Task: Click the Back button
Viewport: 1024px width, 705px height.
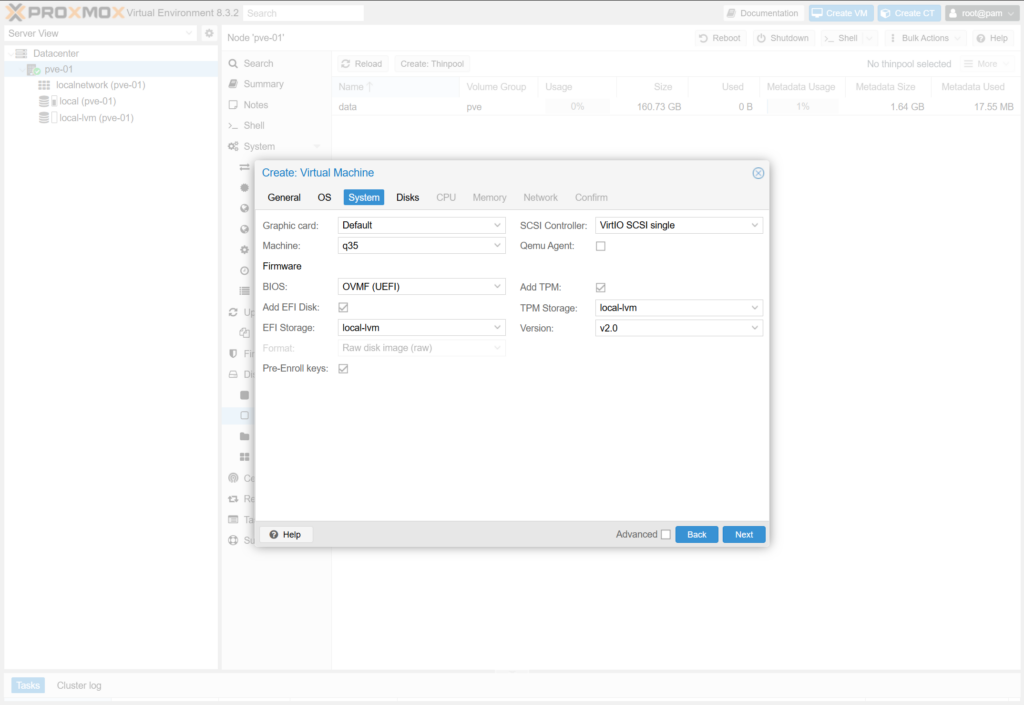Action: pyautogui.click(x=697, y=535)
